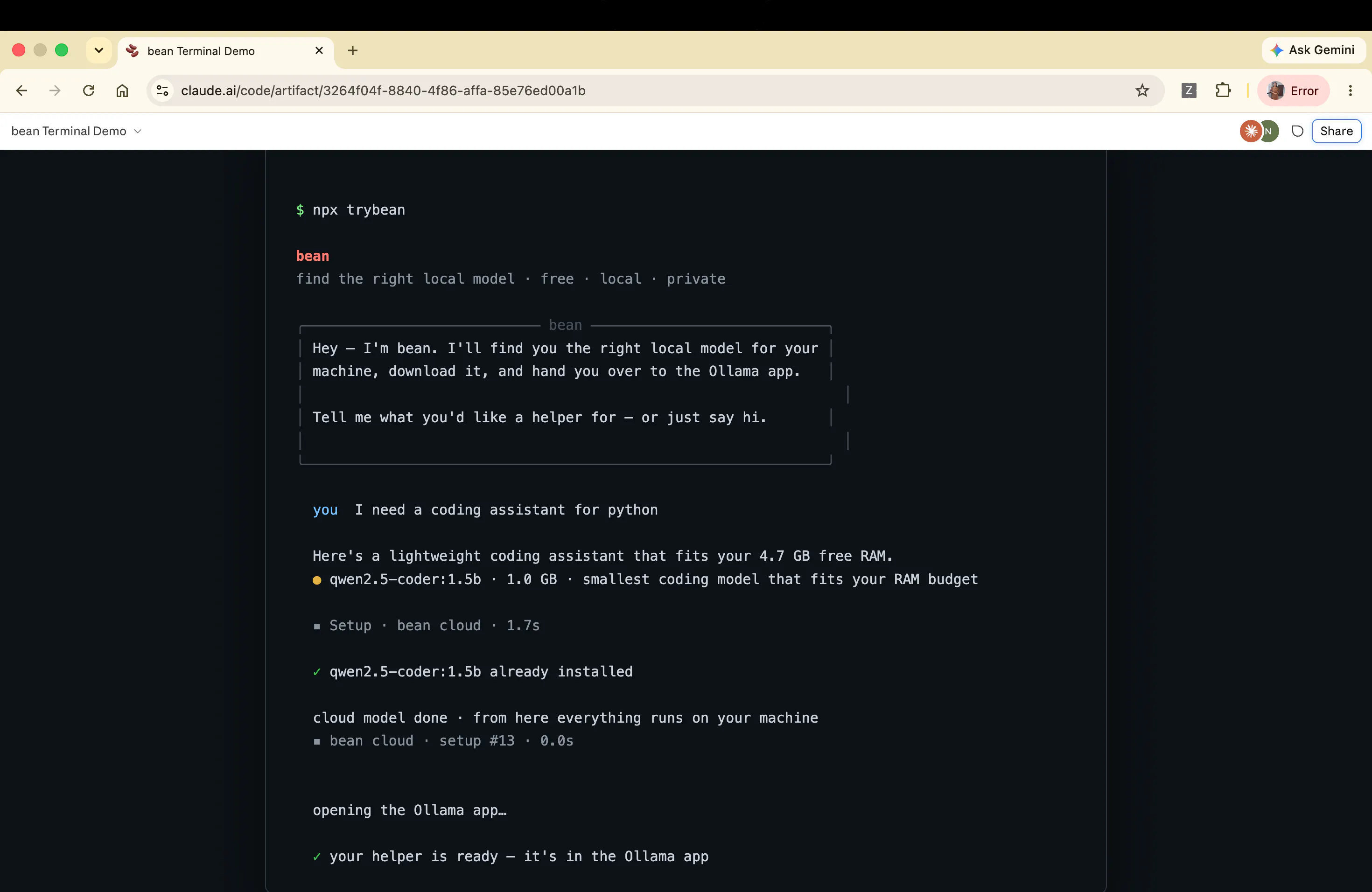This screenshot has height=892, width=1372.
Task: Click the Share button
Action: (x=1336, y=131)
